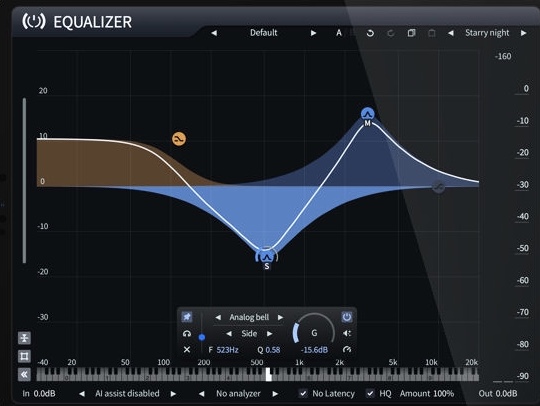Select next theme after Starry night
Image resolution: width=540 pixels, height=406 pixels.
[523, 33]
